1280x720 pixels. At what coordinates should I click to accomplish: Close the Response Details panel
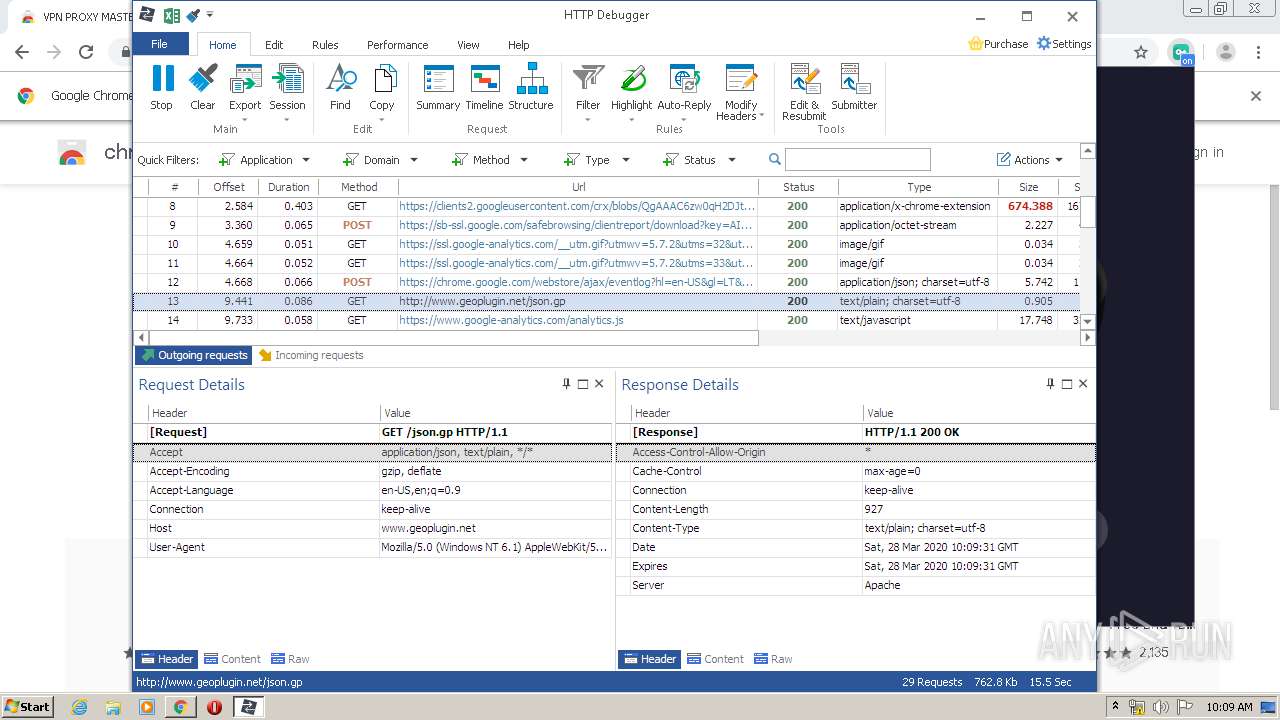pyautogui.click(x=1083, y=384)
